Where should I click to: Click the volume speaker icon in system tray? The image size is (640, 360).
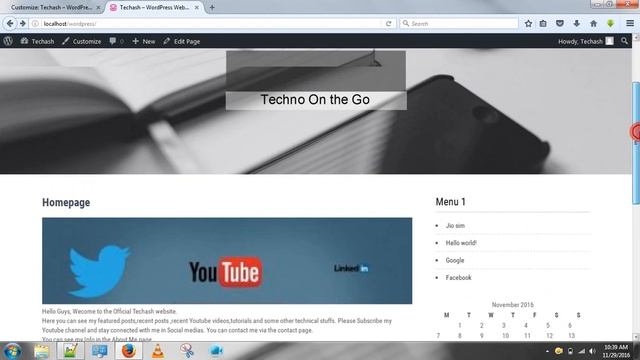click(x=592, y=351)
